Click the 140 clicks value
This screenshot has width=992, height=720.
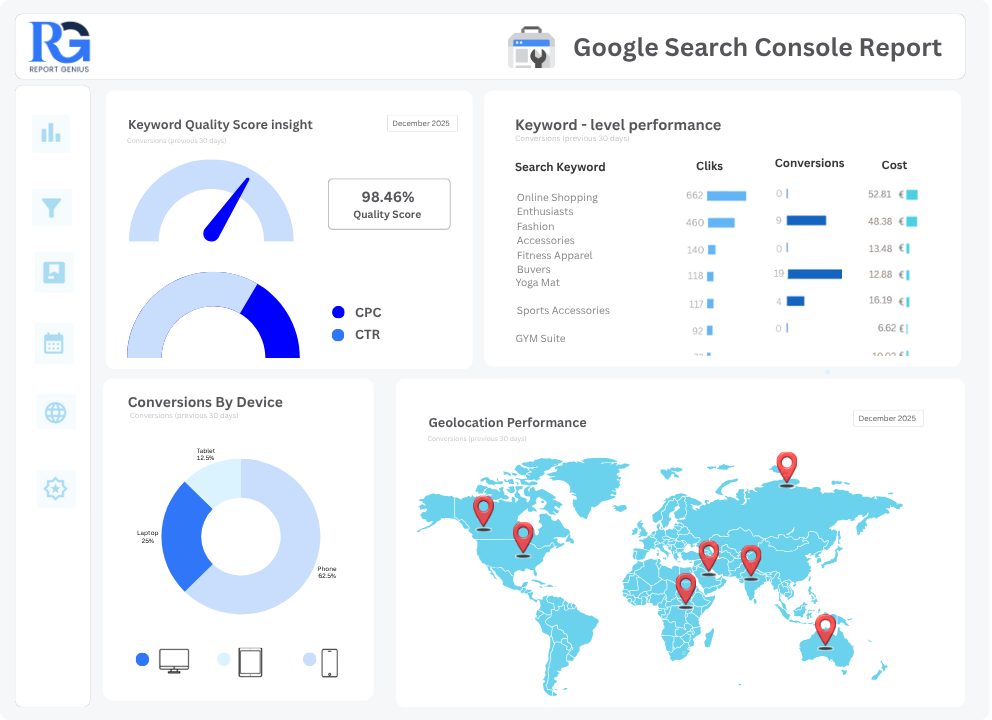[x=695, y=250]
